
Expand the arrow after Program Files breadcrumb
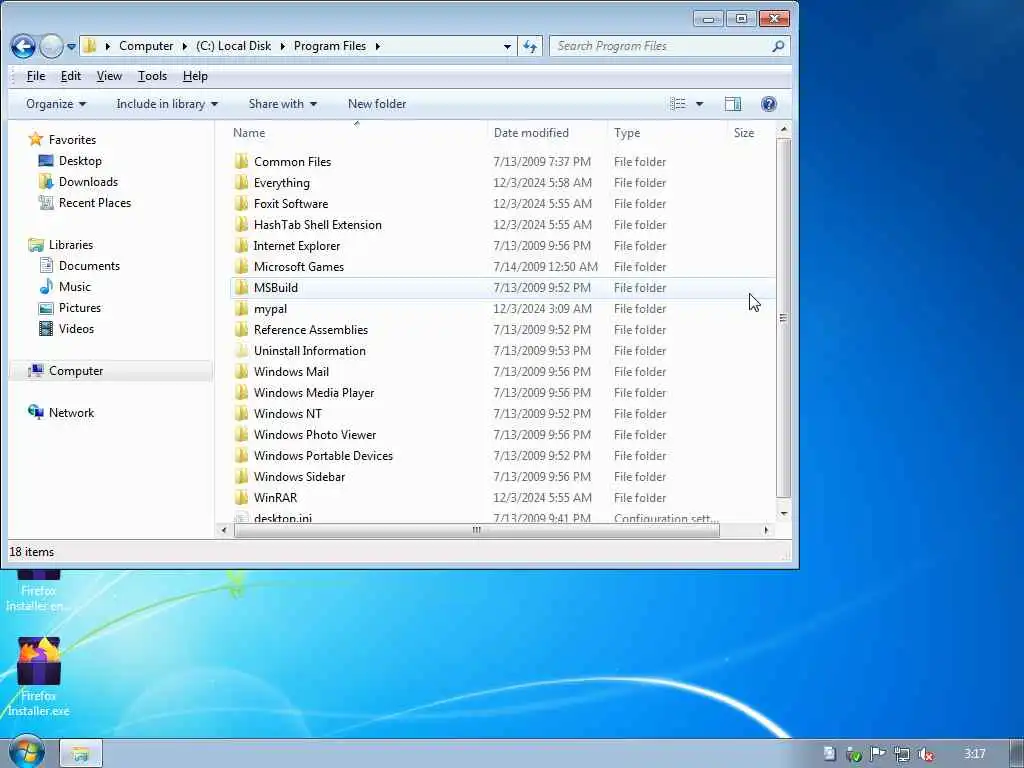click(377, 46)
